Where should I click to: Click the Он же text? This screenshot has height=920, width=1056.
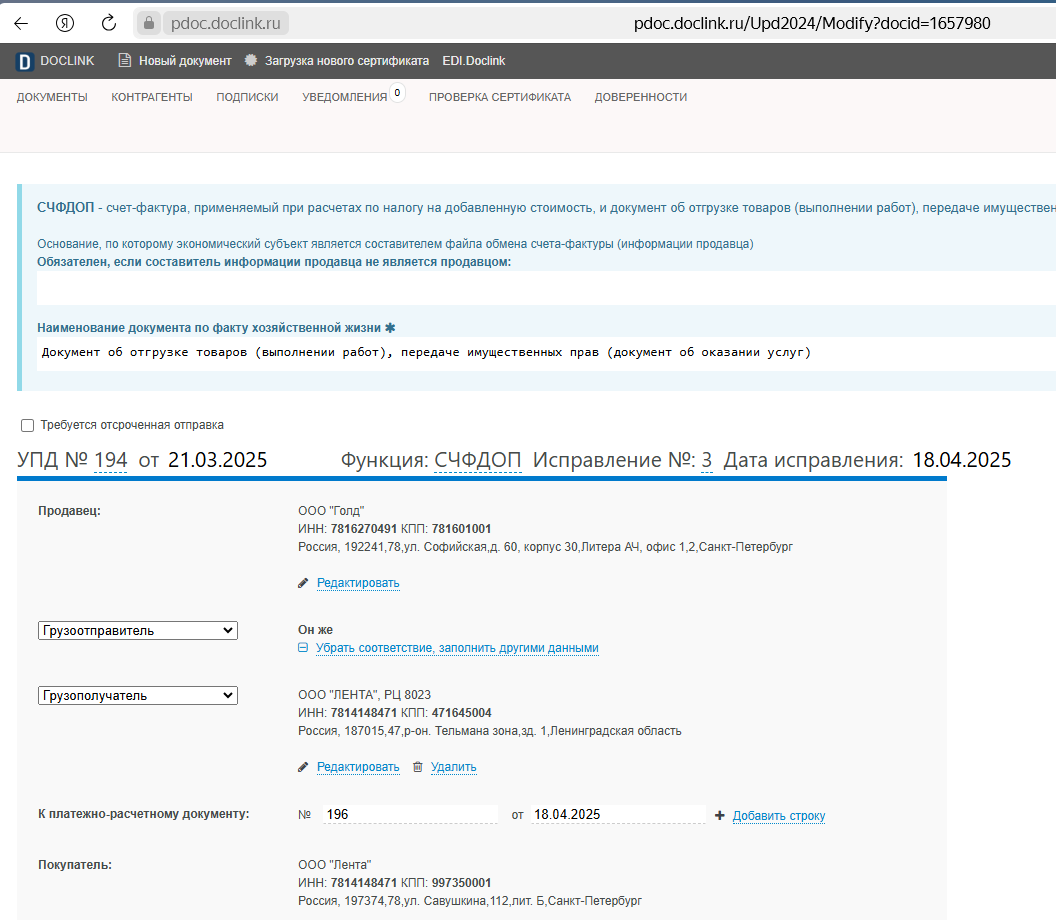click(x=315, y=630)
